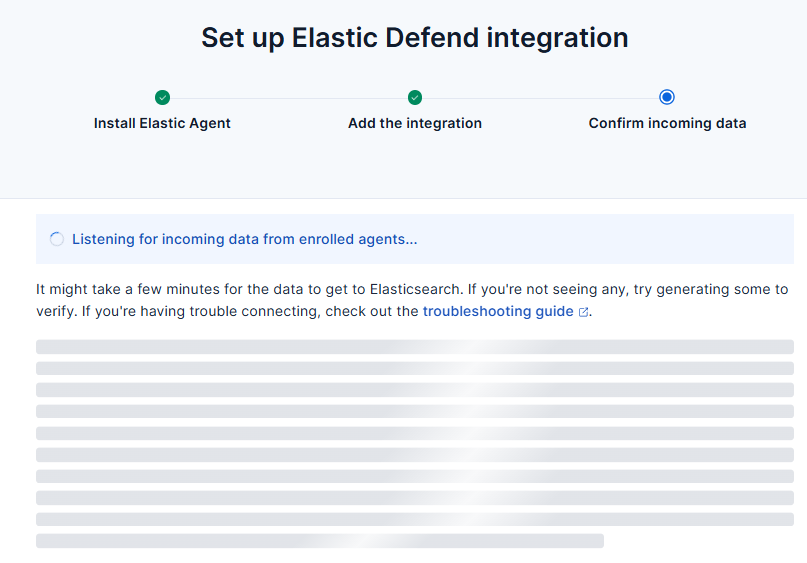Go to the Add the integration step
This screenshot has width=807, height=563.
tap(415, 124)
